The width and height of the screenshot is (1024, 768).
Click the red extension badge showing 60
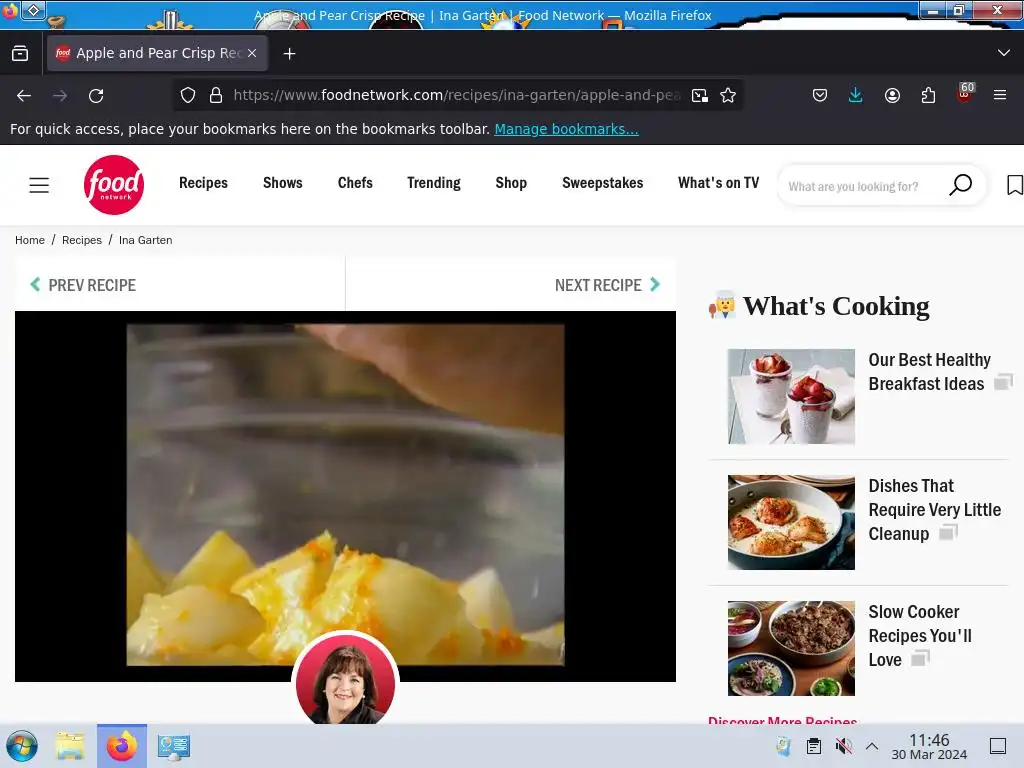click(x=965, y=93)
